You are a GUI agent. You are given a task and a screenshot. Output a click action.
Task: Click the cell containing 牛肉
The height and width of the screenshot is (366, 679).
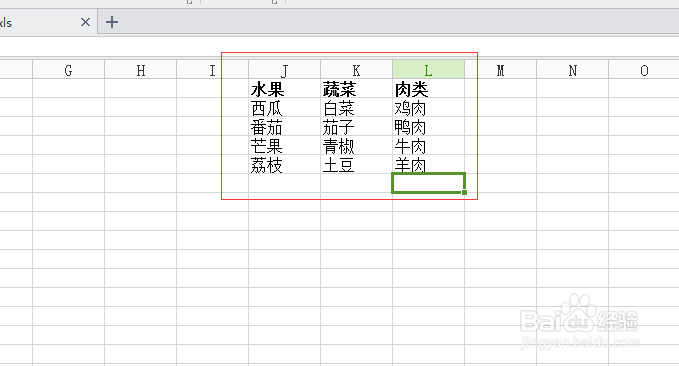428,146
